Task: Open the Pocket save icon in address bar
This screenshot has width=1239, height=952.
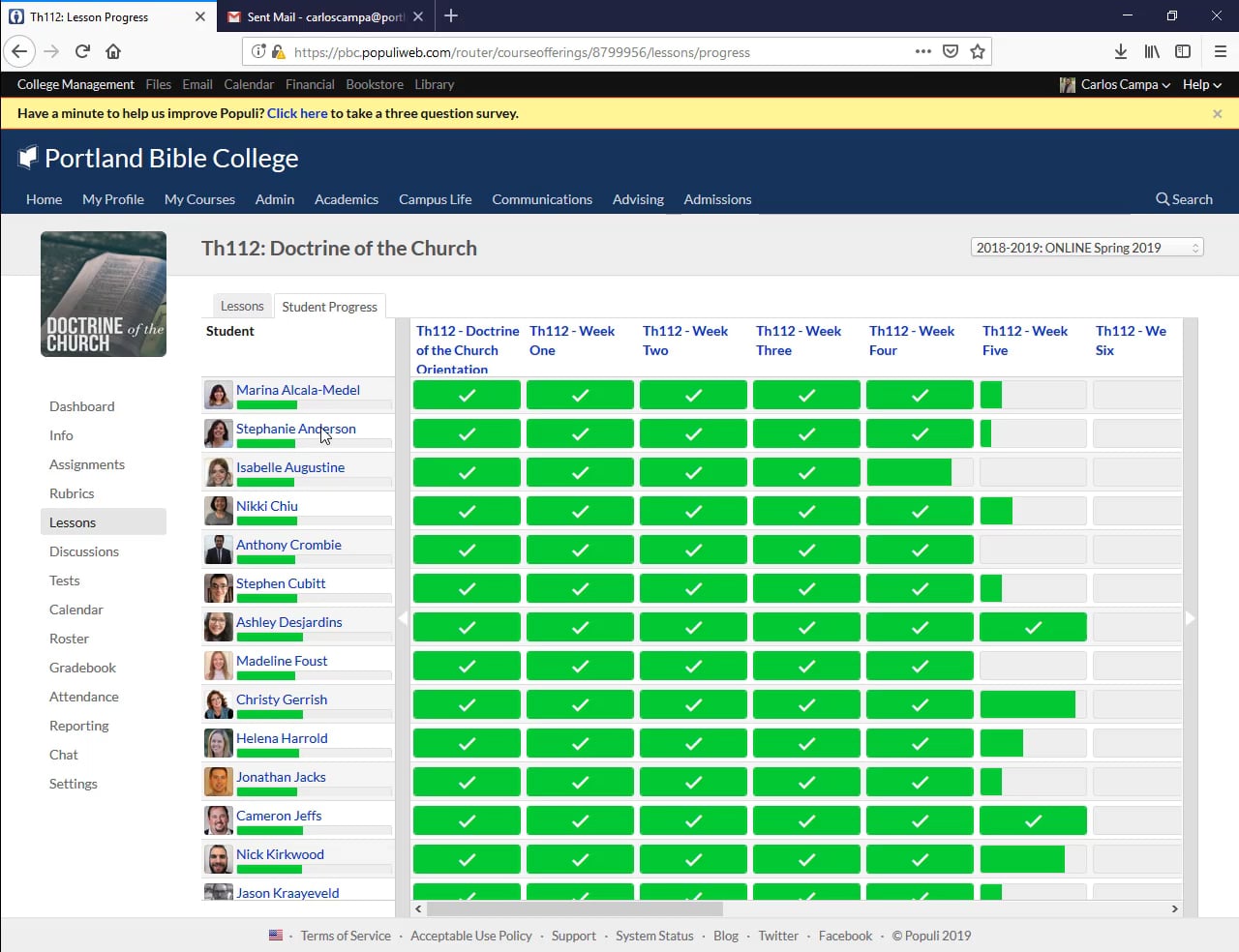Action: tap(951, 51)
